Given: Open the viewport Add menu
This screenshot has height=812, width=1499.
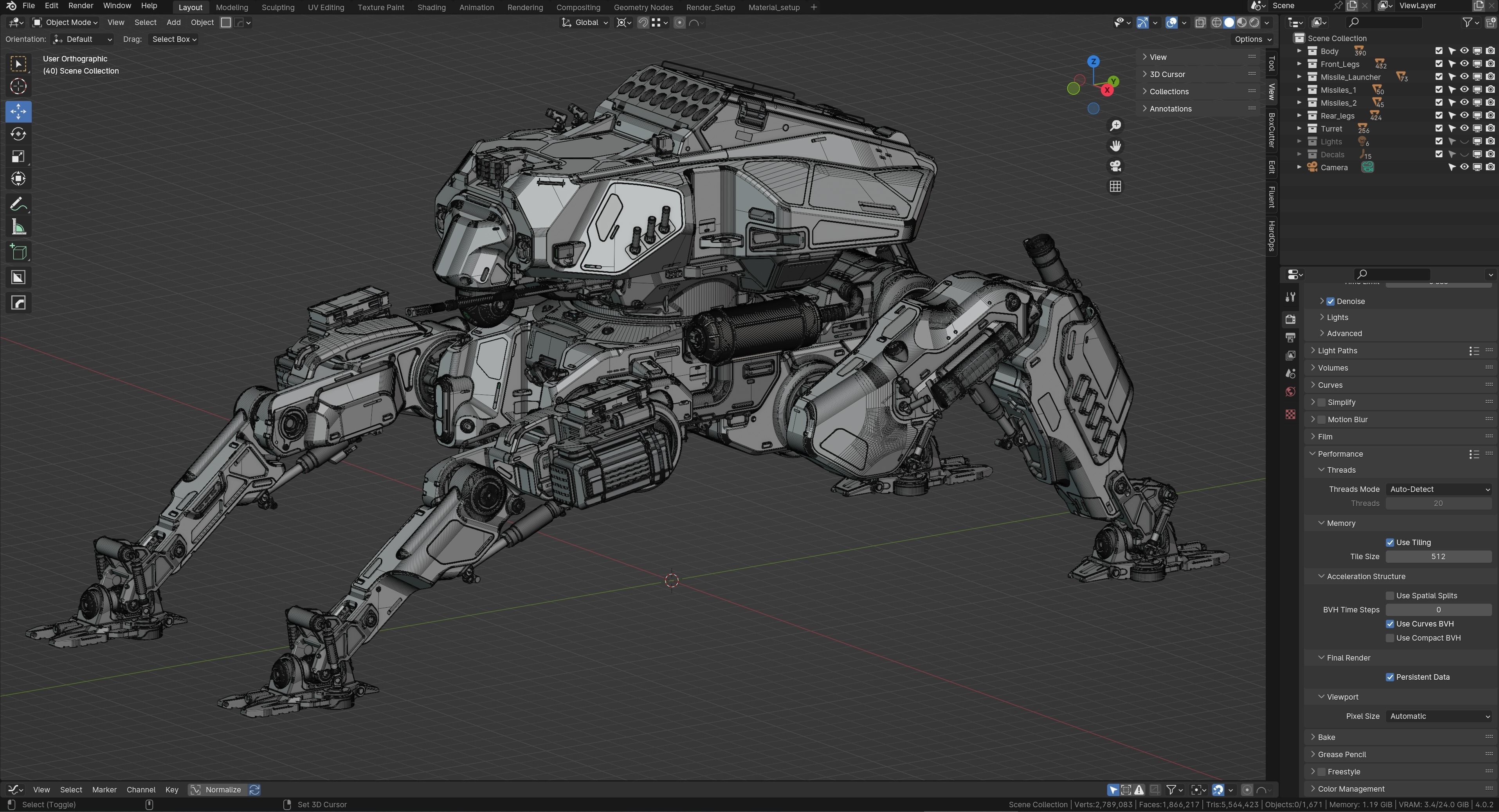Looking at the screenshot, I should click(x=173, y=23).
